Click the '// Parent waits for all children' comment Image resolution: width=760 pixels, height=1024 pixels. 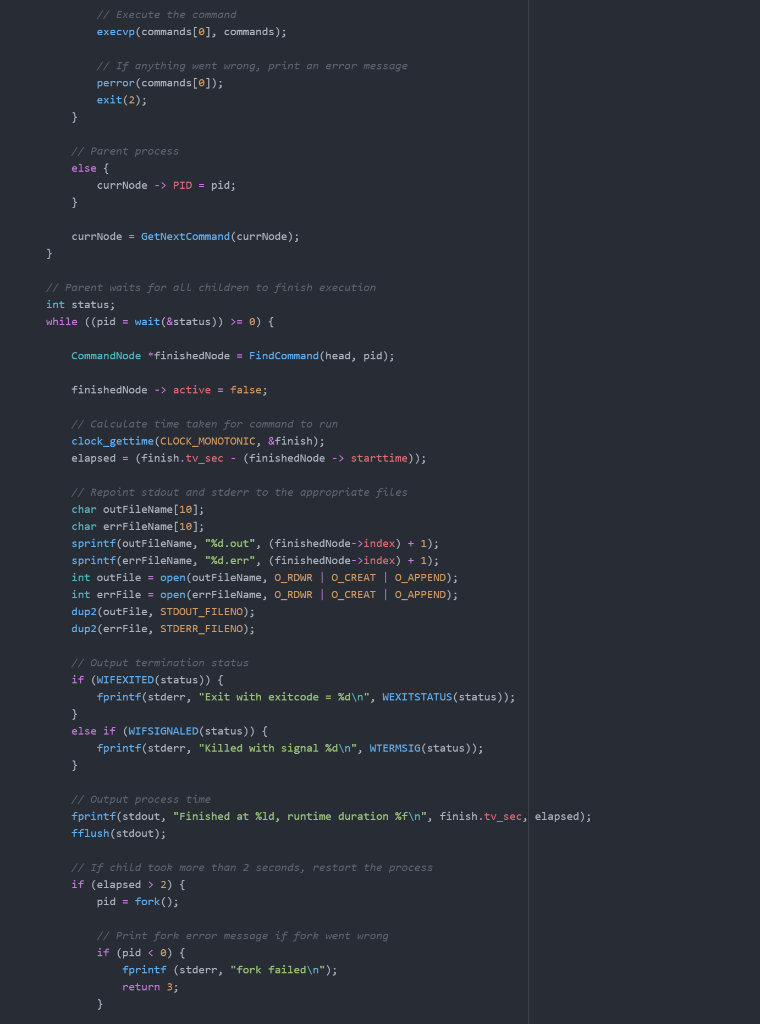[211, 287]
